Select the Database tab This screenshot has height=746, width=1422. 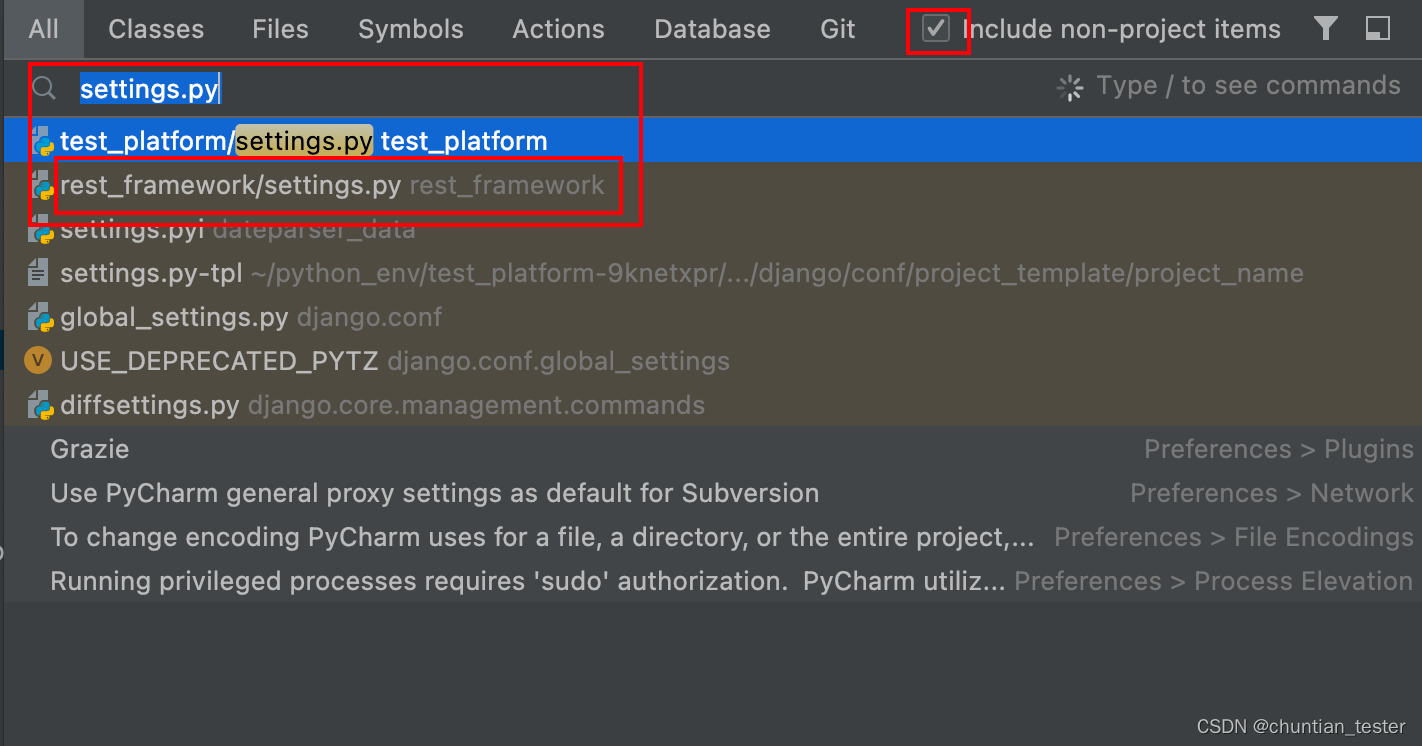712,29
